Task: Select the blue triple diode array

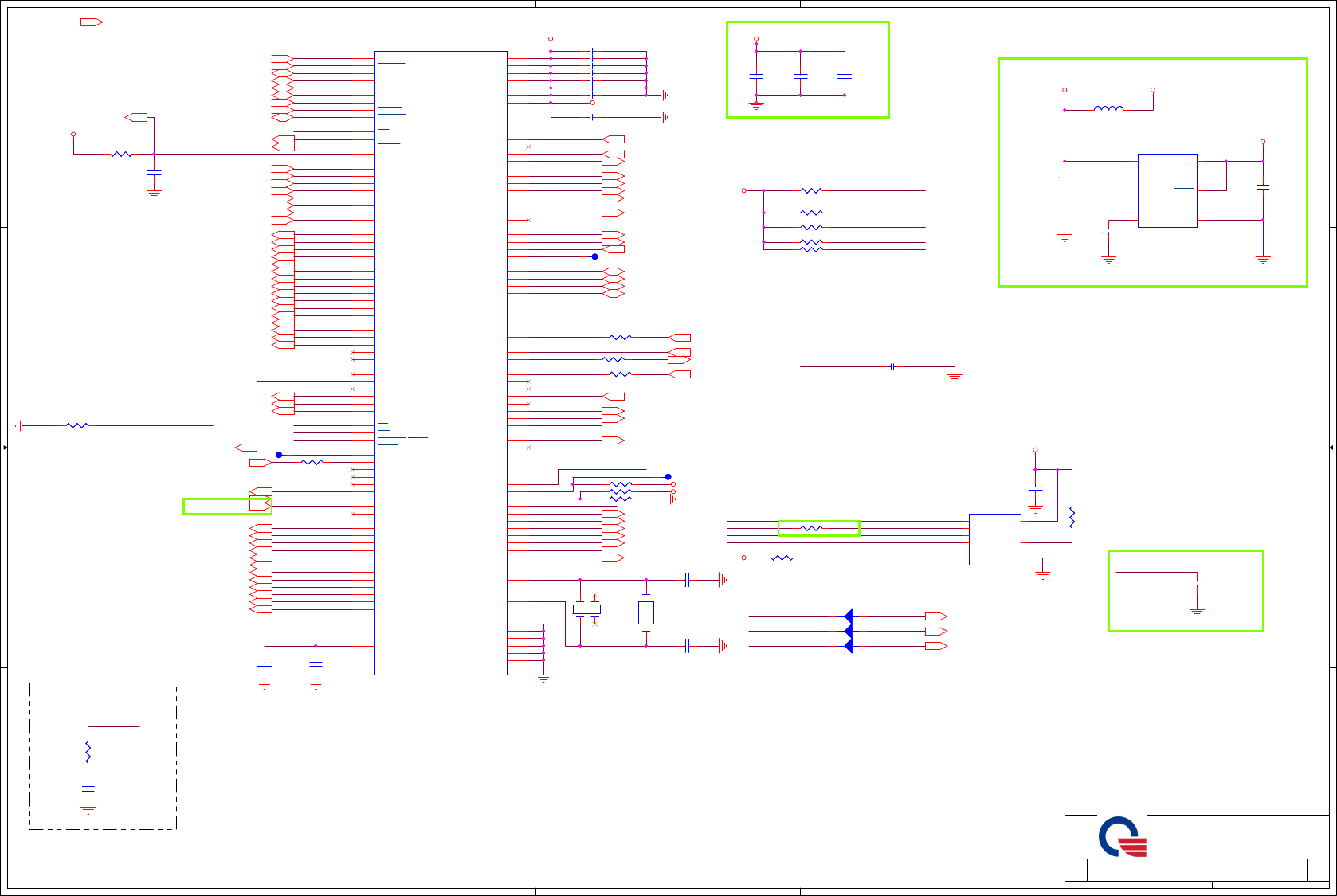Action: tap(848, 631)
